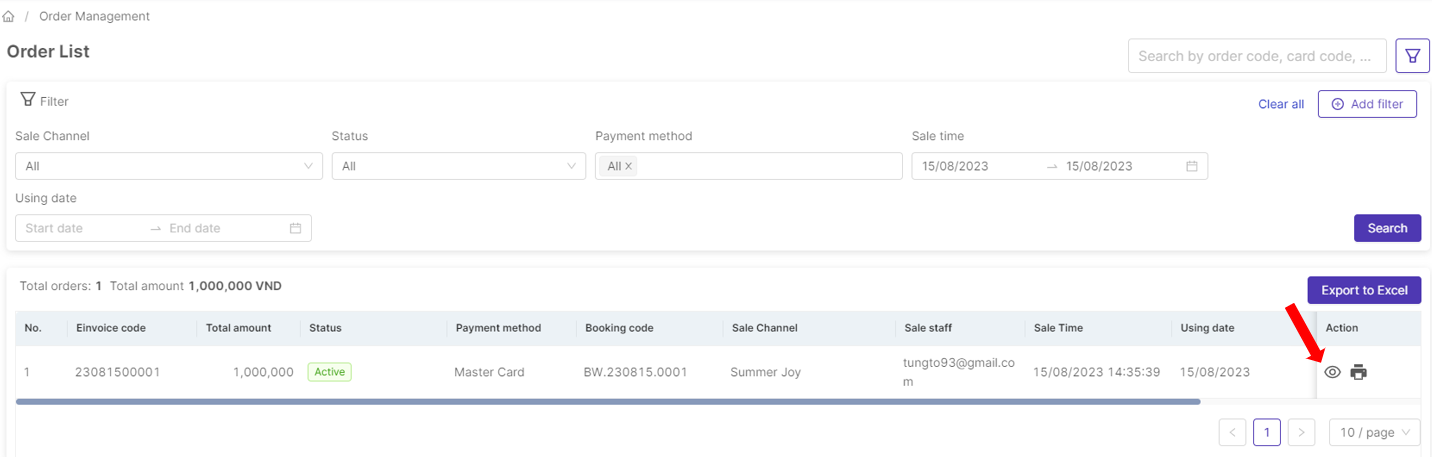This screenshot has width=1432, height=457.
Task: Print the order using the printer icon
Action: click(1358, 372)
